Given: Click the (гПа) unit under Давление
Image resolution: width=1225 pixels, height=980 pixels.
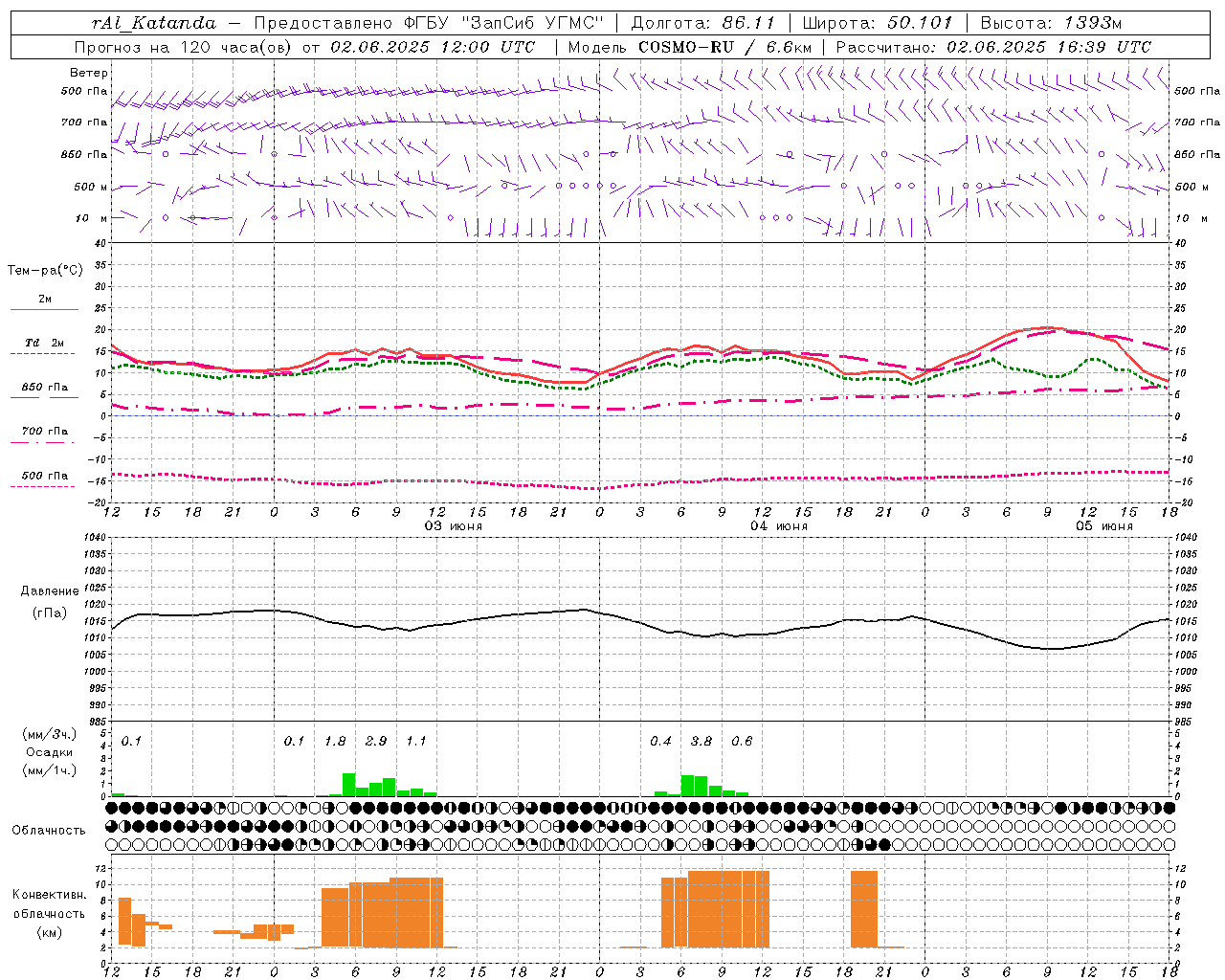Looking at the screenshot, I should tap(50, 613).
